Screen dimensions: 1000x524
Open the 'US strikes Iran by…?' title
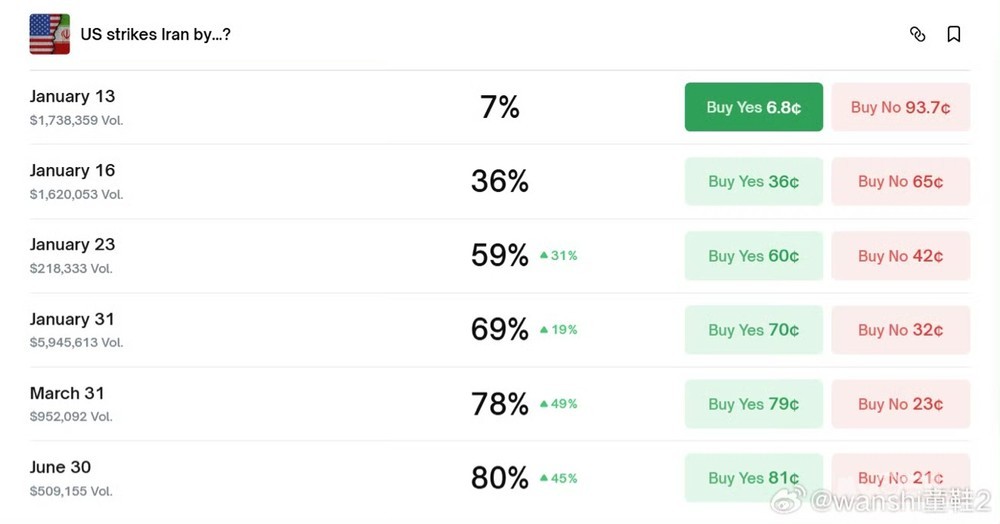[156, 34]
